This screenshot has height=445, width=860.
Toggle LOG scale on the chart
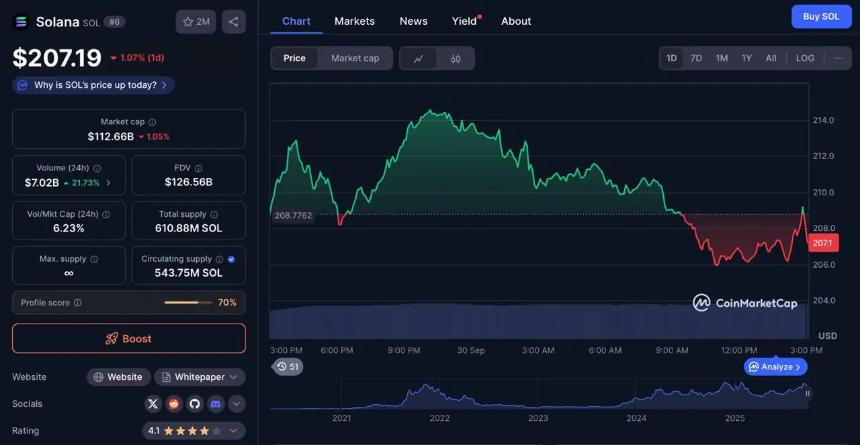(x=805, y=58)
